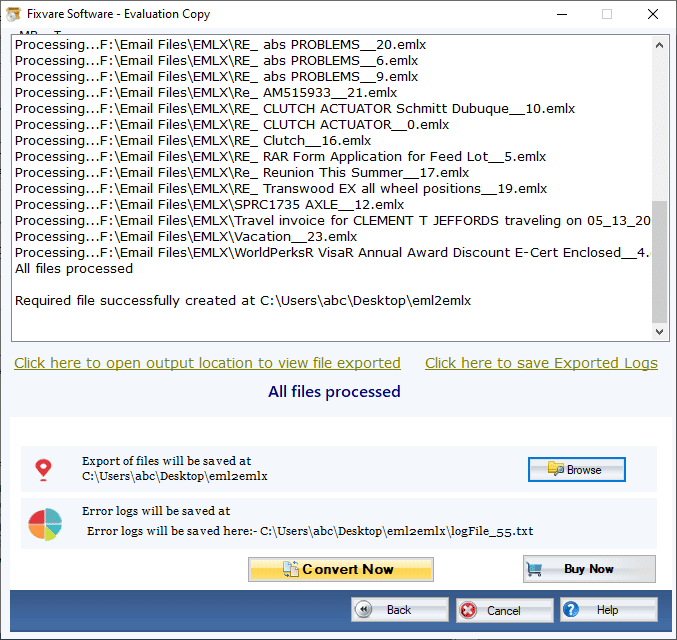Screen dimensions: 677x640
Task: Select log line 'Vacation__23.emlx'
Action: pyautogui.click(x=186, y=236)
